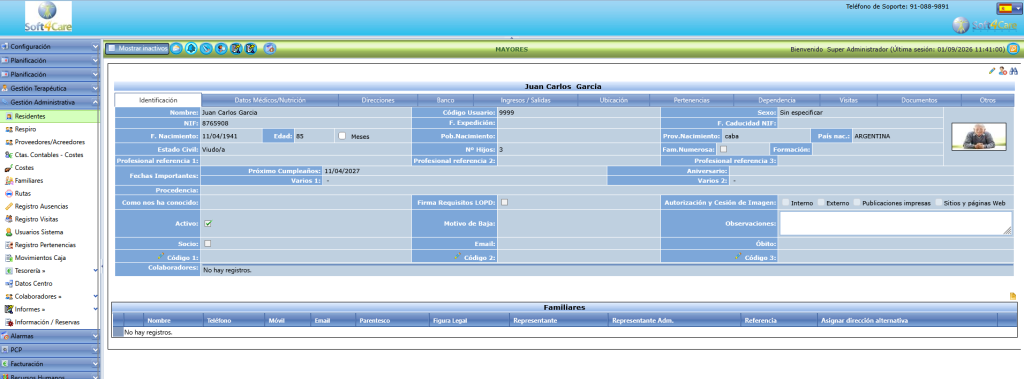Open the Banco tab

click(x=445, y=100)
